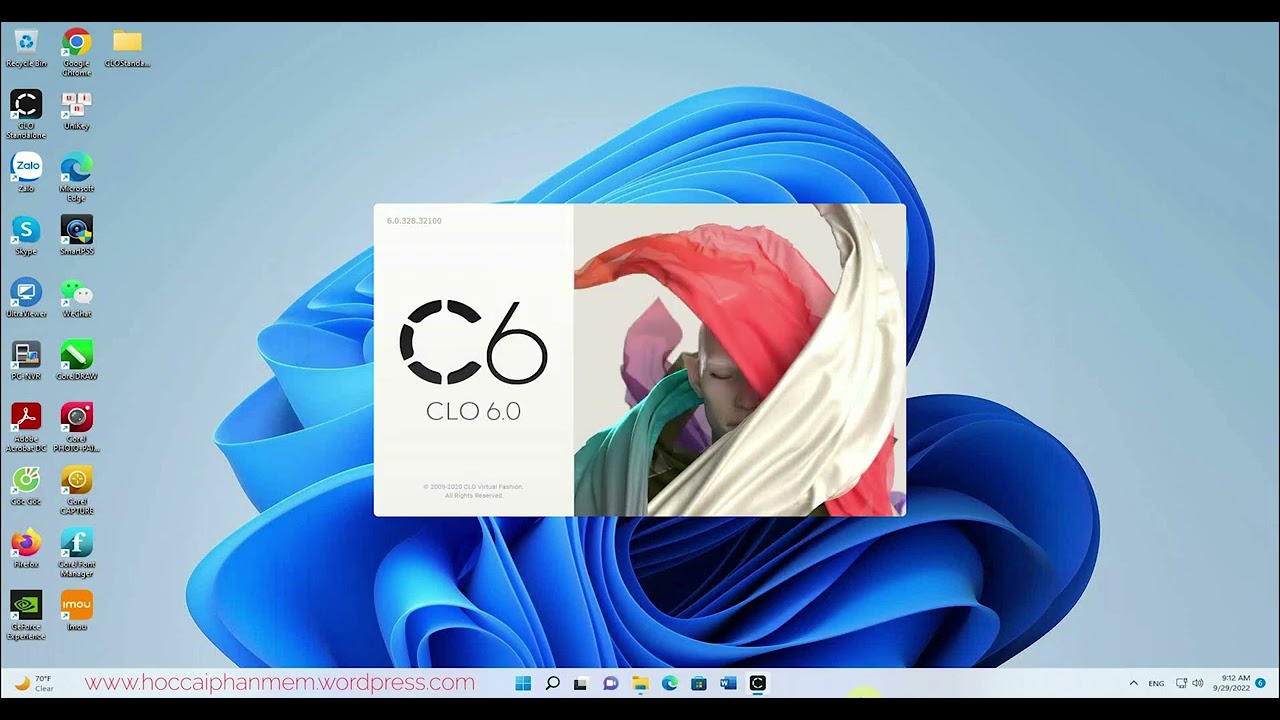Open Corel CAPTURE desktop shortcut
Screen dimensions: 1280x720
pos(77,490)
